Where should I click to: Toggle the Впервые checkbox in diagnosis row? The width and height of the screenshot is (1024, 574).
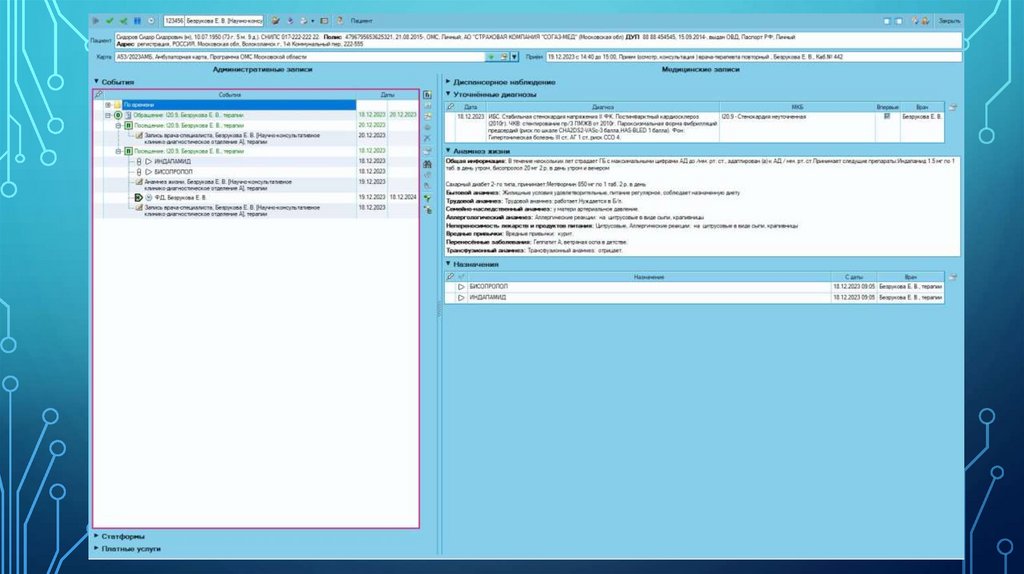[x=886, y=116]
